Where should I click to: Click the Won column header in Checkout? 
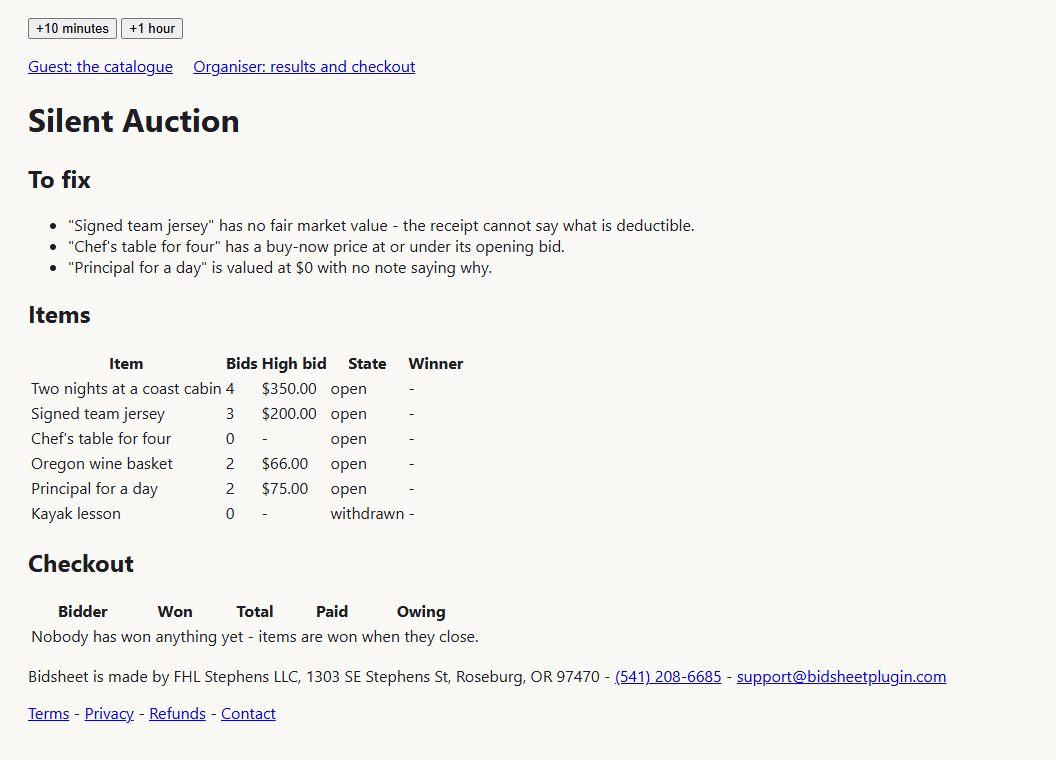click(x=175, y=612)
